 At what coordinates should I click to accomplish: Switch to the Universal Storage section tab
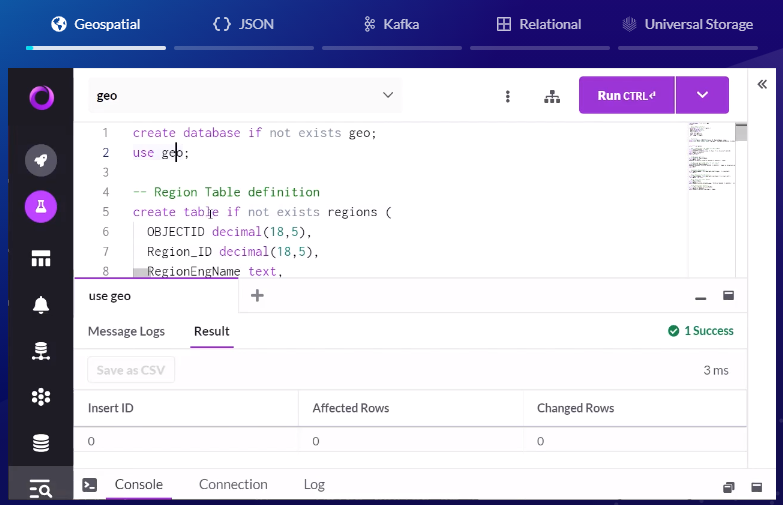tap(688, 25)
